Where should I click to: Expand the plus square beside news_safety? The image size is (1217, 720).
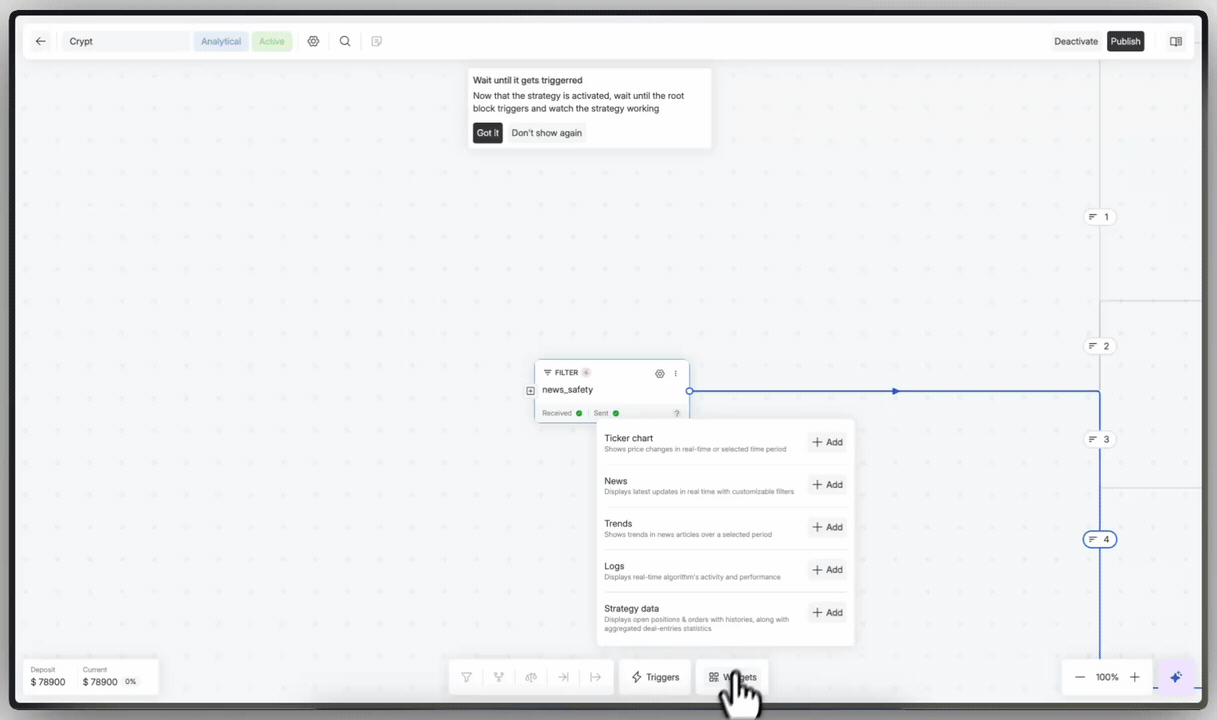[531, 391]
